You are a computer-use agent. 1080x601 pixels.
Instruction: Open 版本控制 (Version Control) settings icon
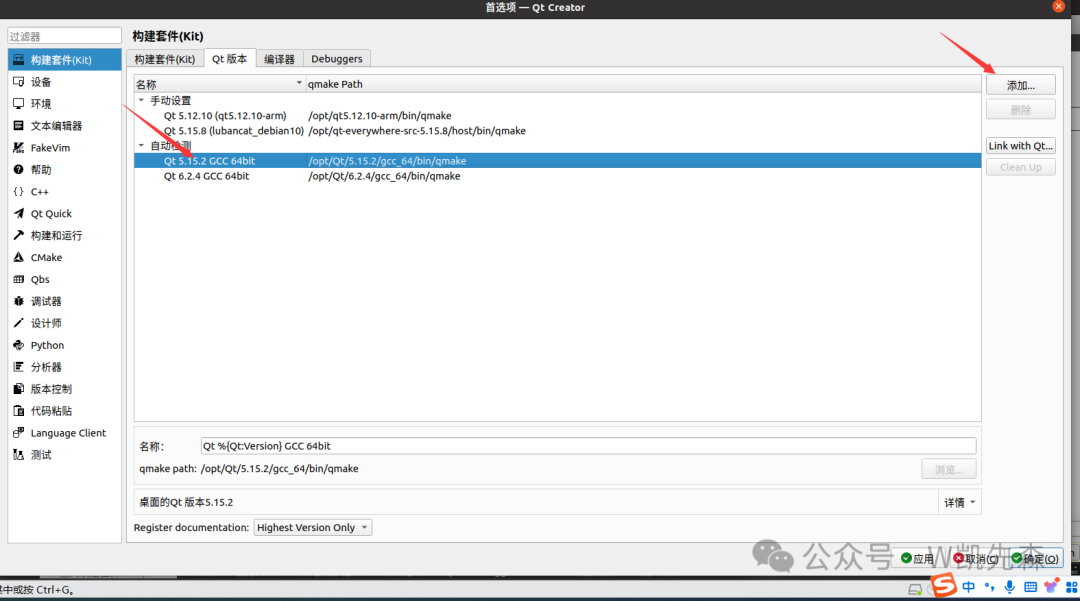click(x=19, y=389)
